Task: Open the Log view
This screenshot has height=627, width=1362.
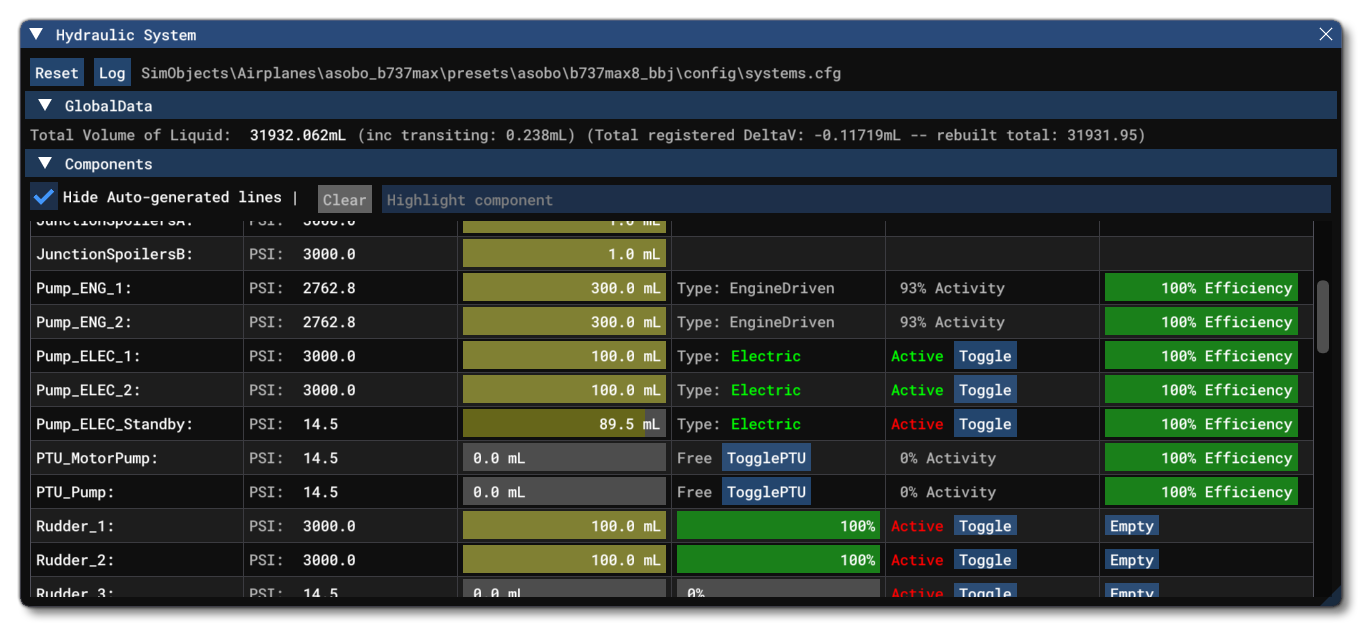Action: point(111,71)
